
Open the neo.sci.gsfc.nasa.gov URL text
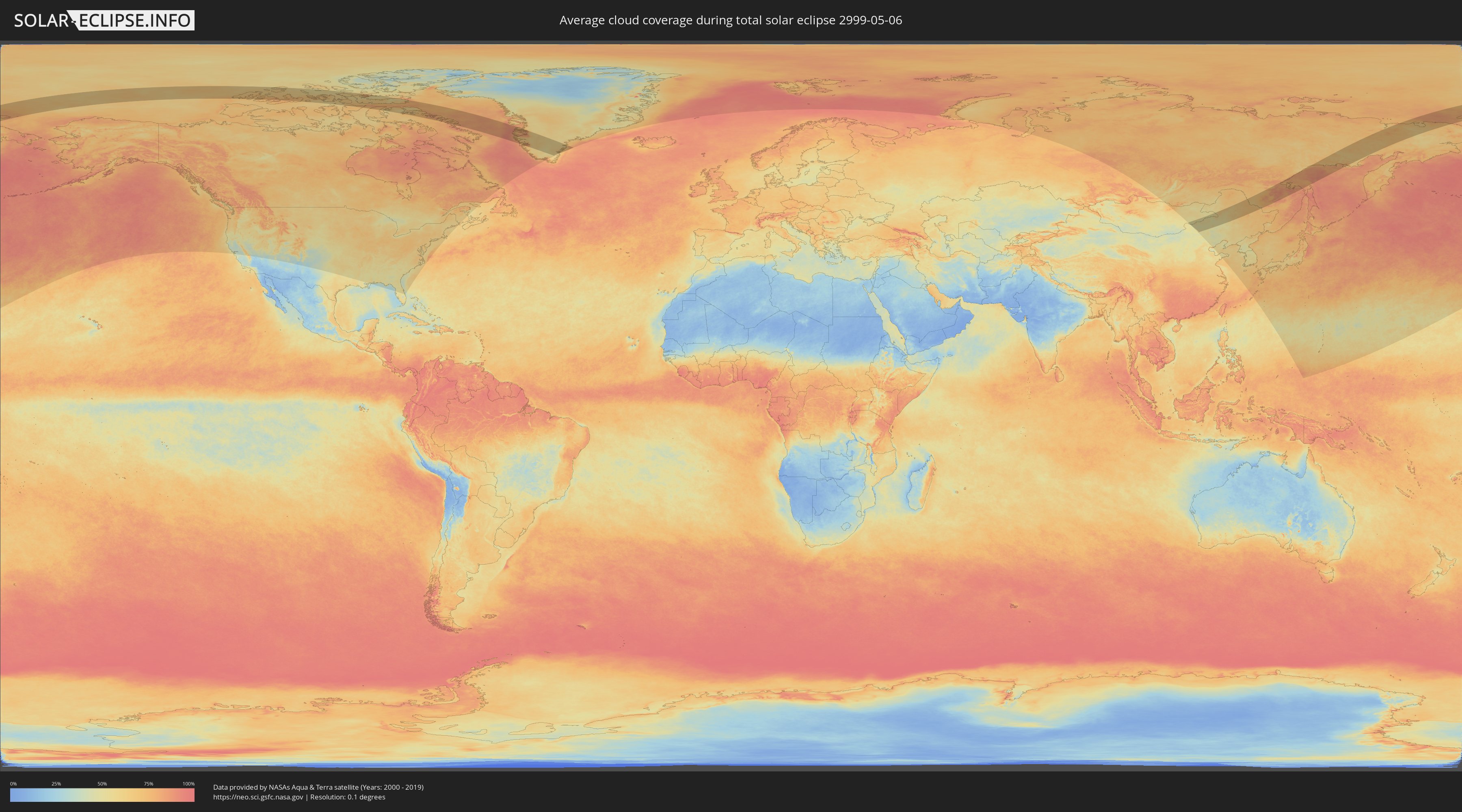(258, 797)
